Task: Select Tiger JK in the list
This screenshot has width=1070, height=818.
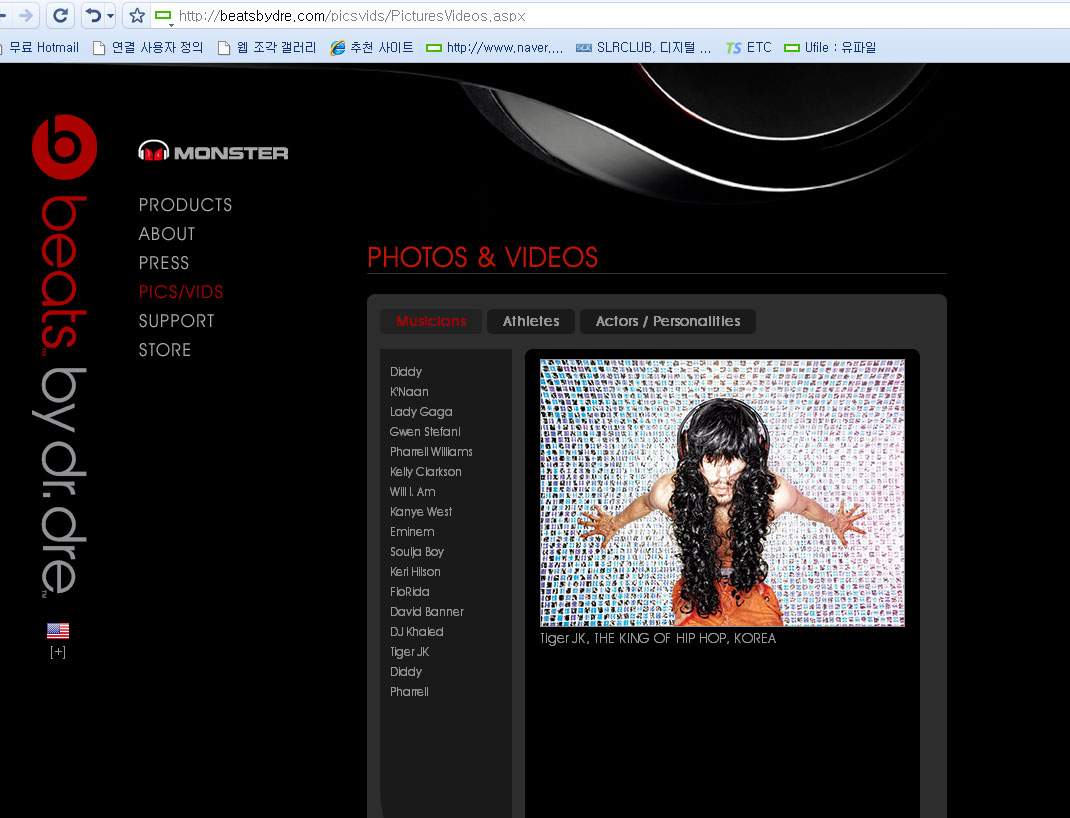Action: pos(409,652)
